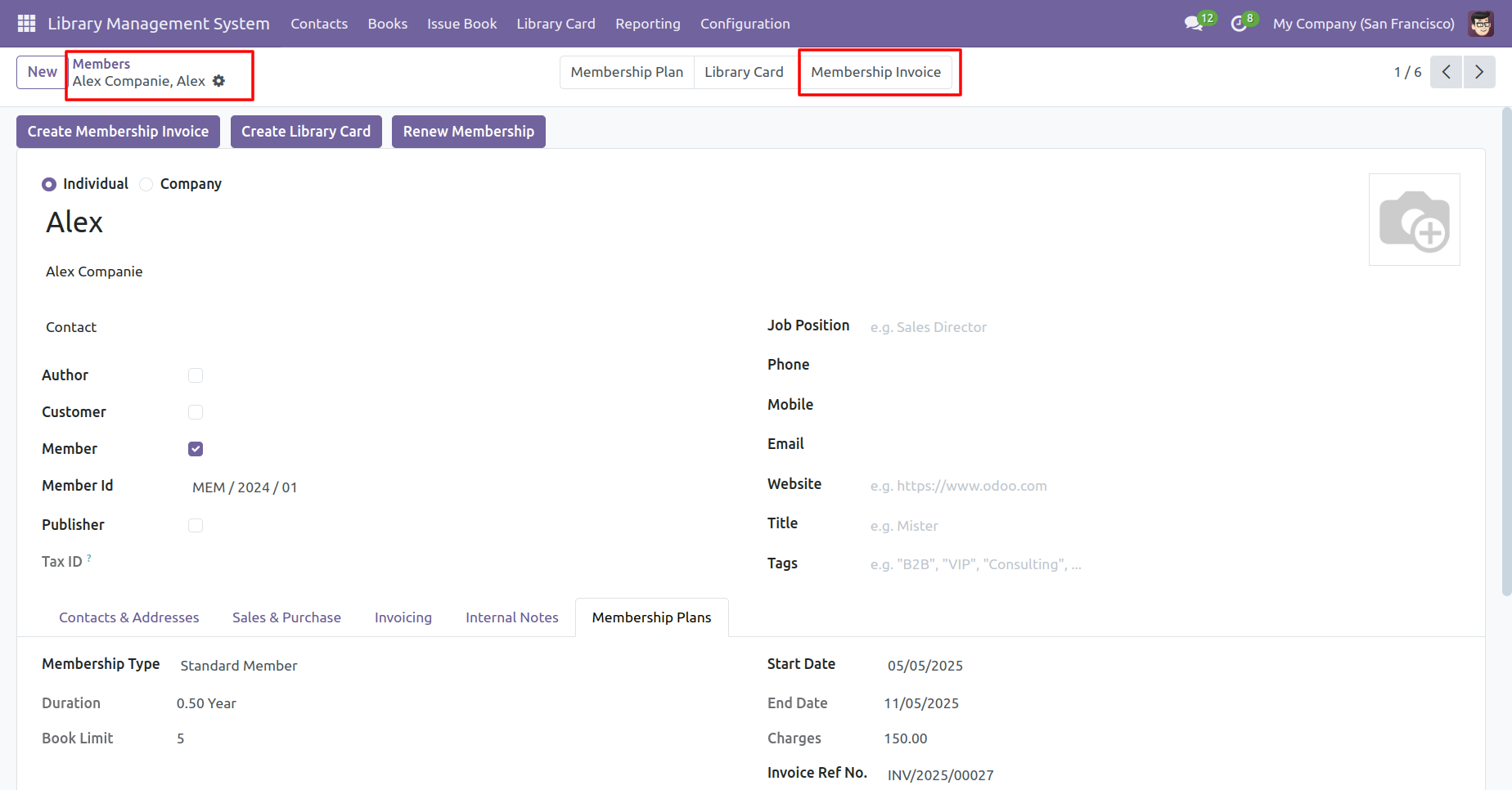This screenshot has height=790, width=1512.
Task: Expand the Reporting menu
Action: 647,24
